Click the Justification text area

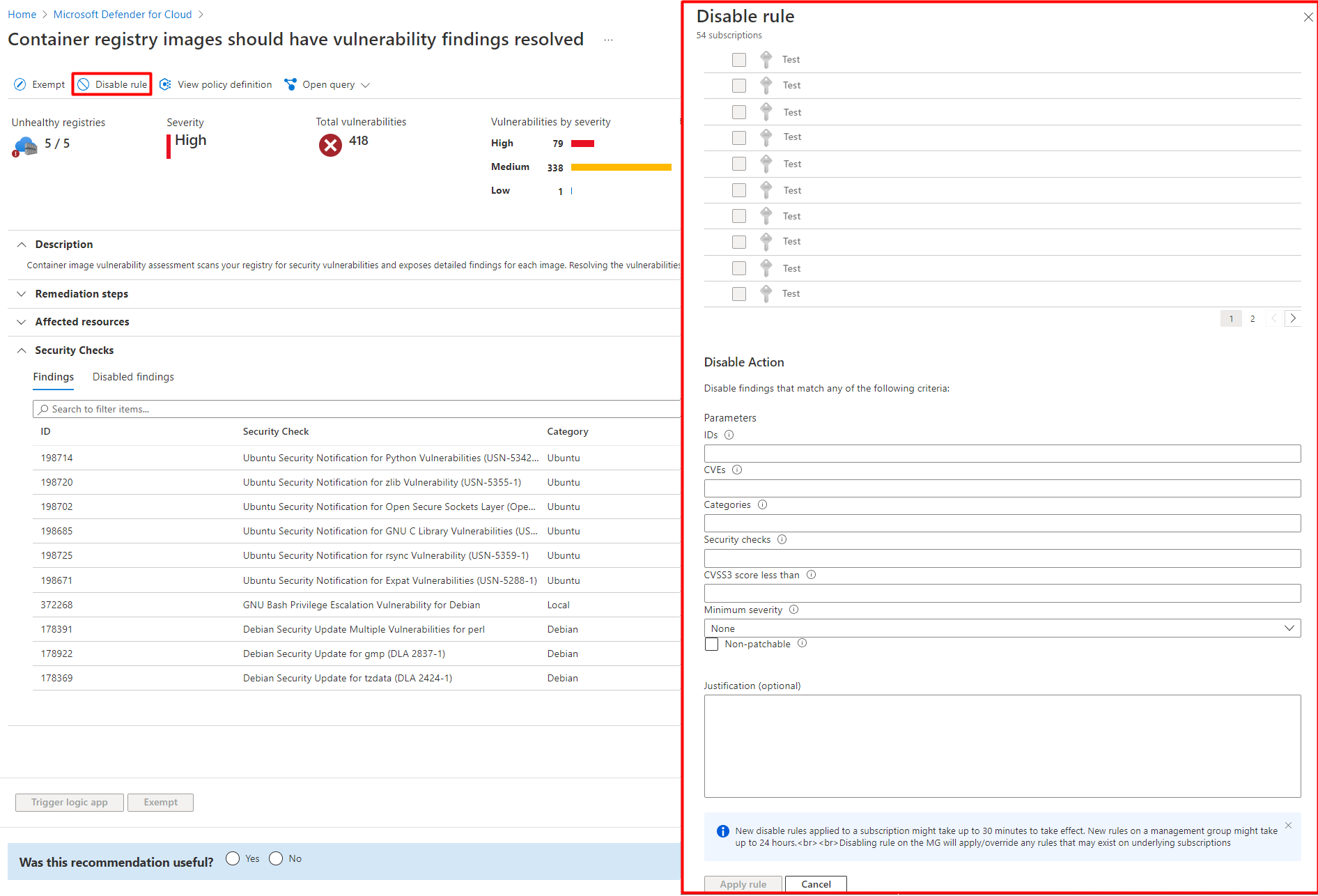tap(1002, 746)
